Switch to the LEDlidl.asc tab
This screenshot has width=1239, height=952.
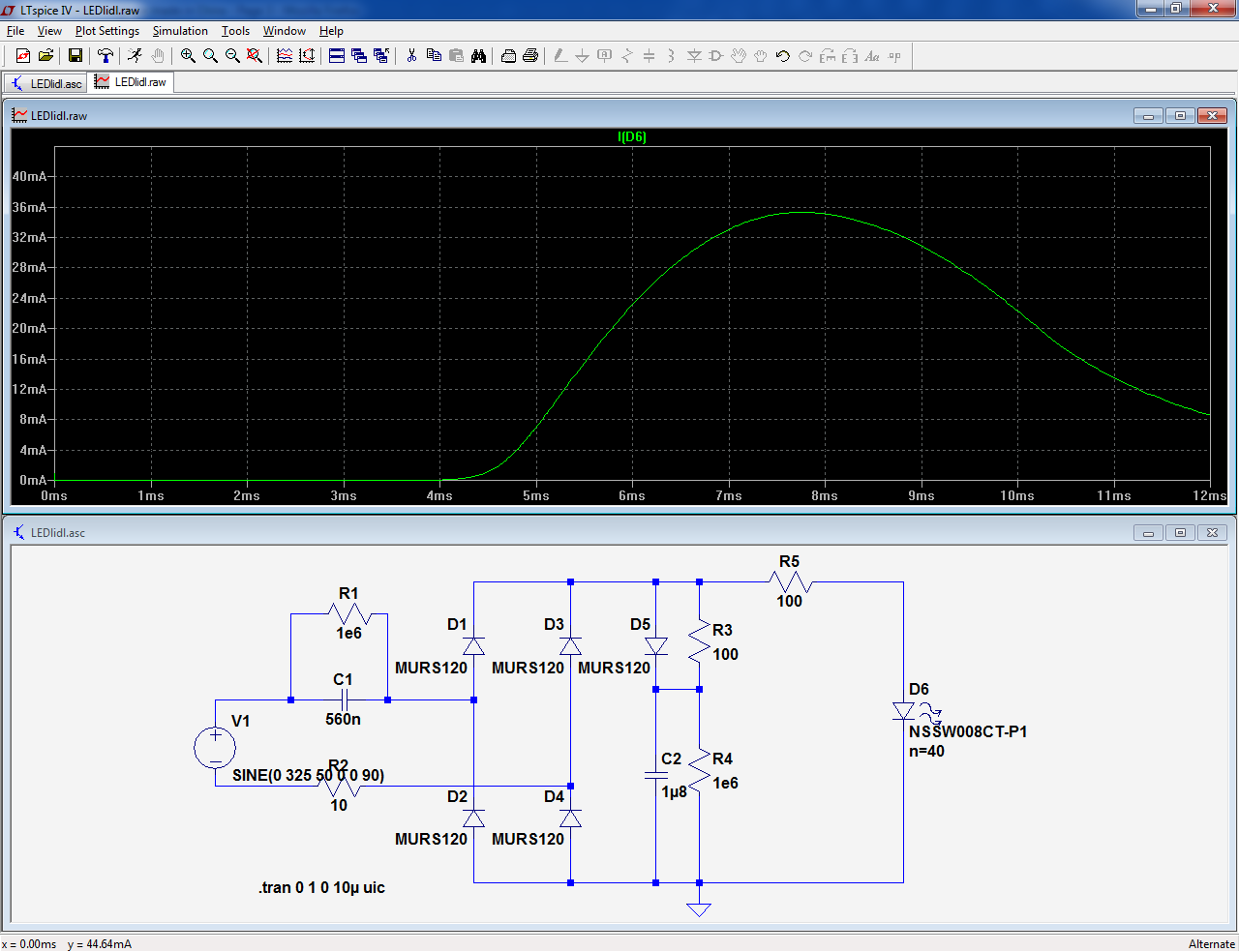pos(46,83)
